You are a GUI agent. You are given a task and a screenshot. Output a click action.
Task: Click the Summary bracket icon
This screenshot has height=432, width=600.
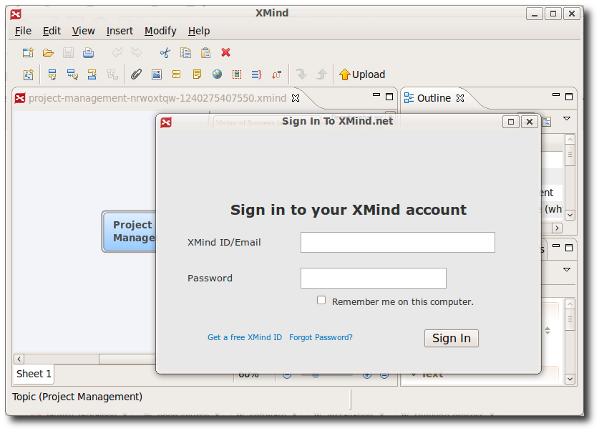tap(257, 74)
